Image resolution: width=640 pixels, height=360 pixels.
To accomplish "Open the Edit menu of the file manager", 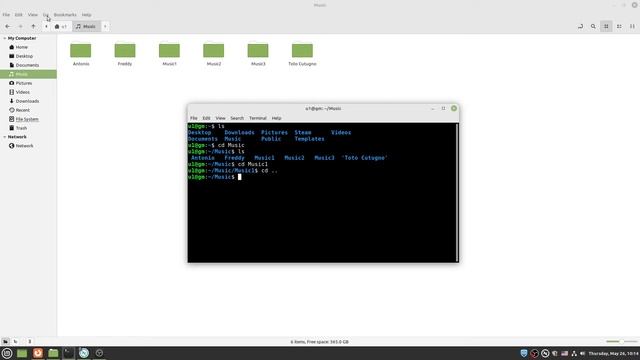I will (x=19, y=15).
